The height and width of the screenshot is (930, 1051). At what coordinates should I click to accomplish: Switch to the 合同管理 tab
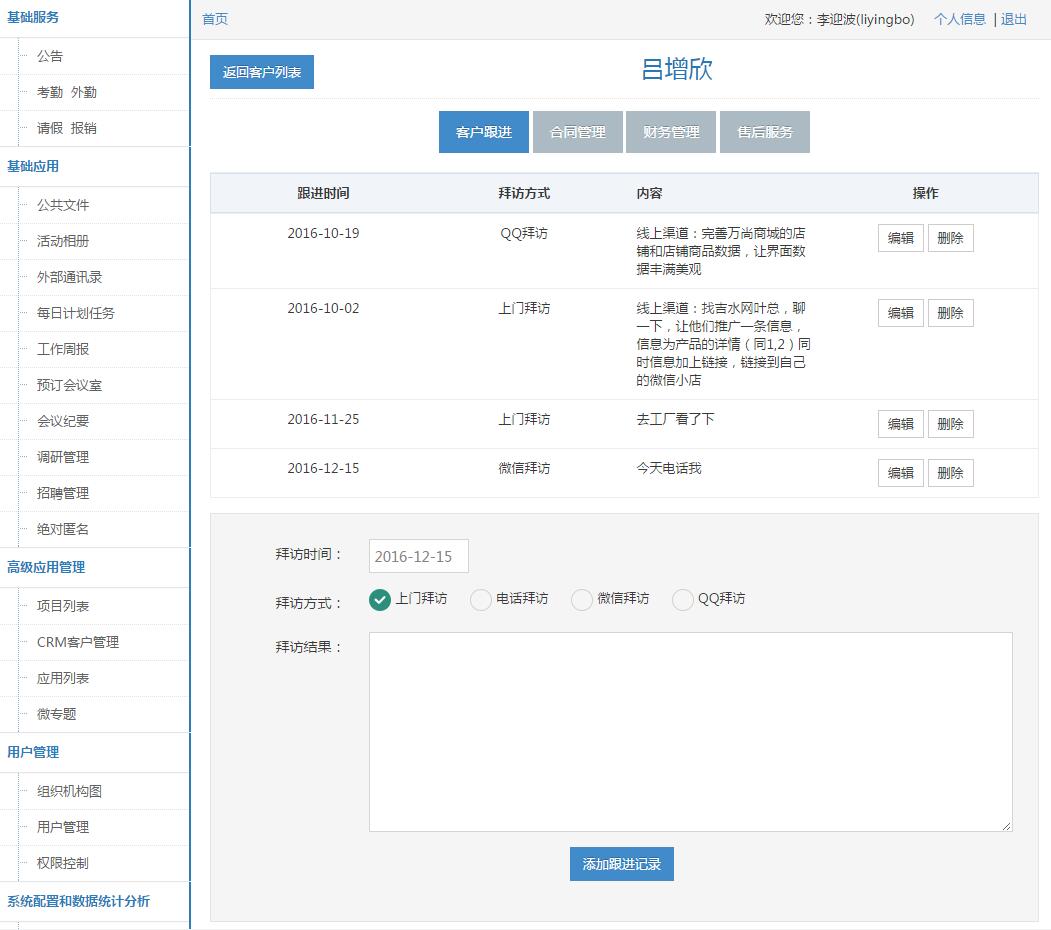(x=578, y=132)
